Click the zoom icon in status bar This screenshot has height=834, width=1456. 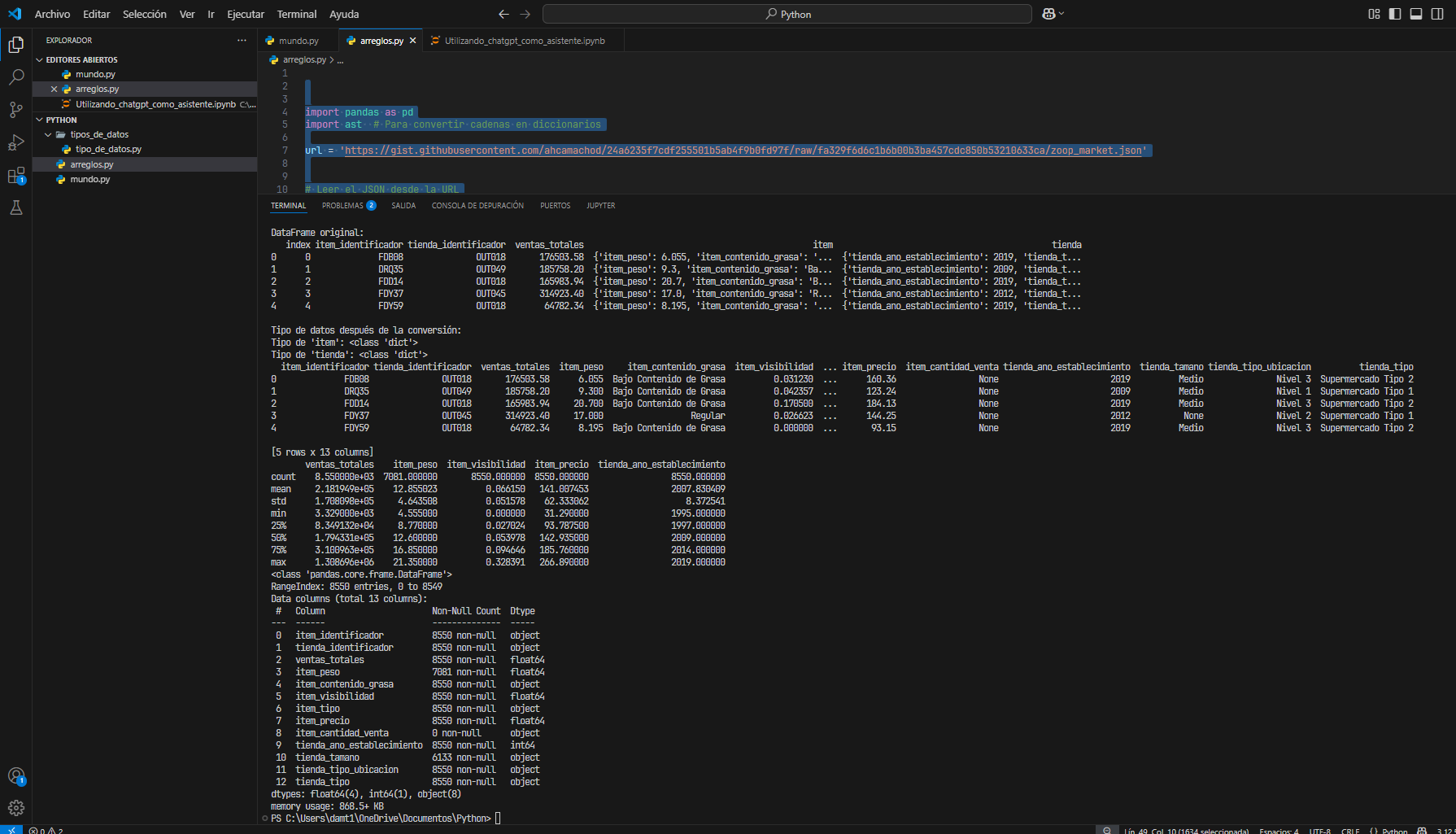click(1106, 830)
